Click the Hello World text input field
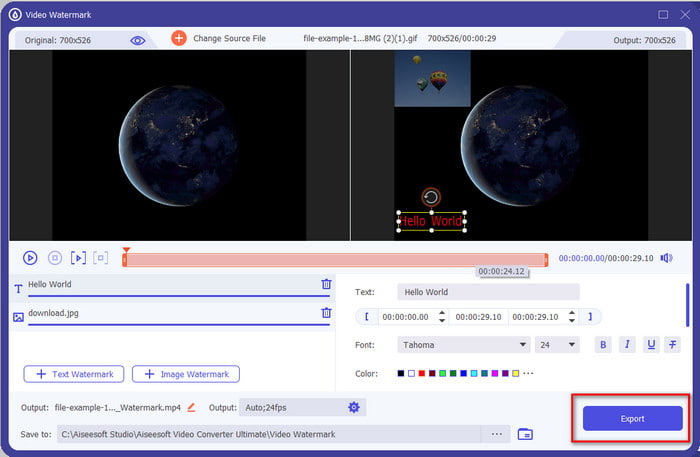The image size is (700, 457). [488, 292]
